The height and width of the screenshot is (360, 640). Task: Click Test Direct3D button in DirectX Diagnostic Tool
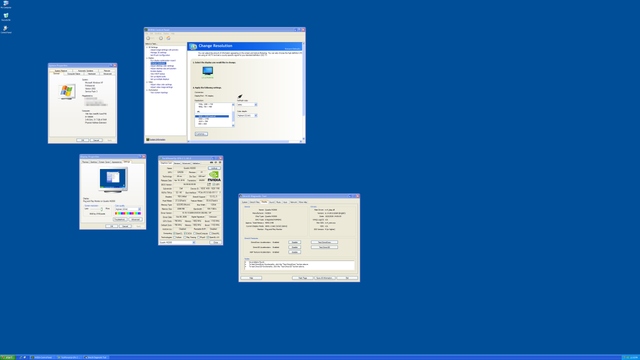pyautogui.click(x=324, y=247)
